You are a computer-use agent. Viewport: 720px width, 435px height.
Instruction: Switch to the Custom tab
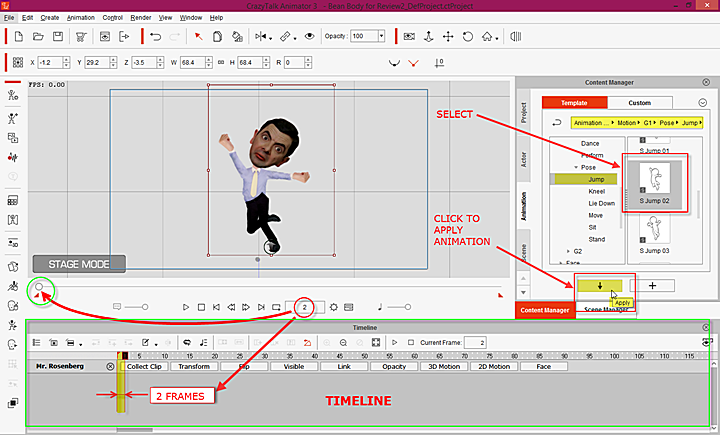[640, 103]
